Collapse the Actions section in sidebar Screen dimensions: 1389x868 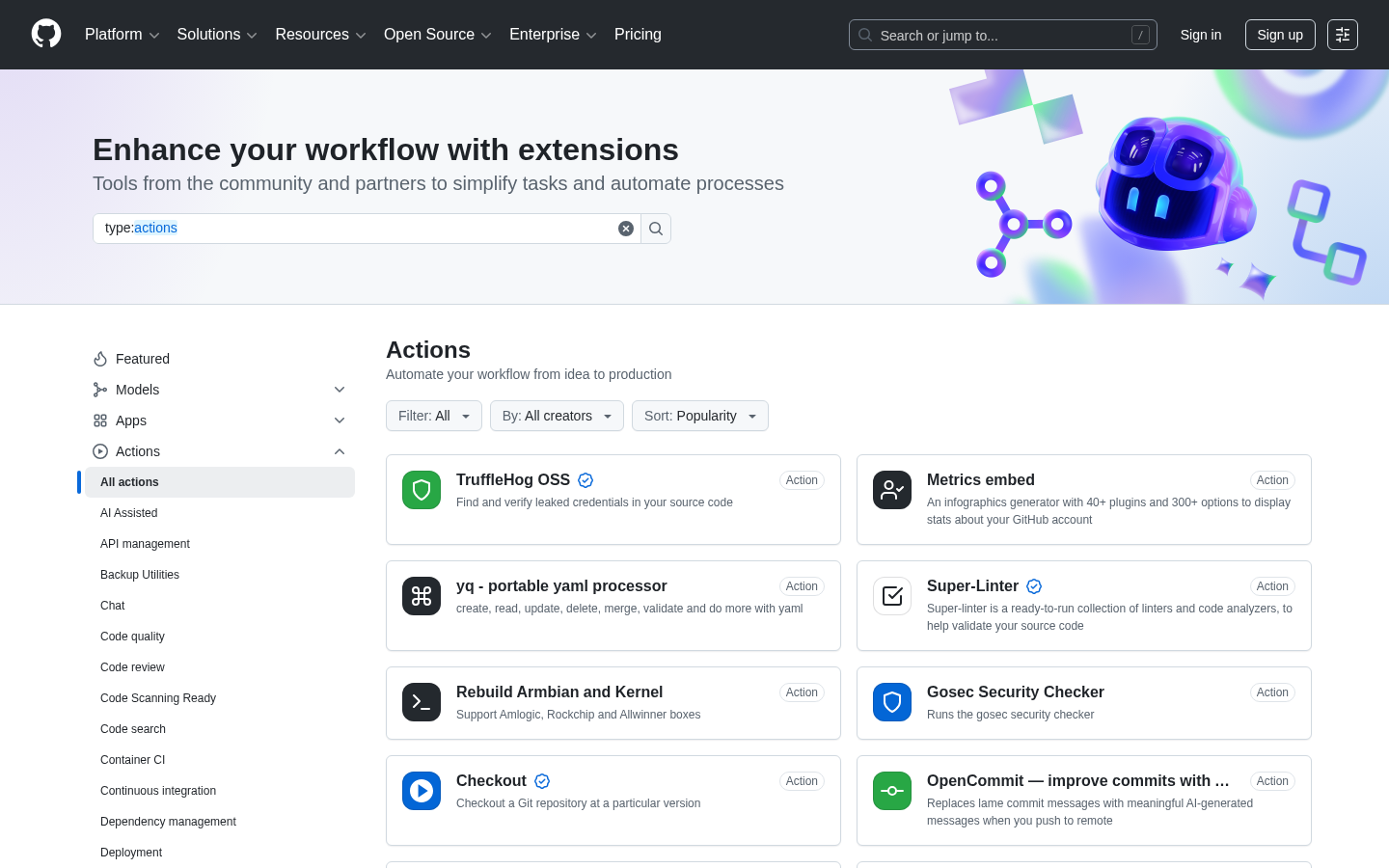pyautogui.click(x=340, y=451)
